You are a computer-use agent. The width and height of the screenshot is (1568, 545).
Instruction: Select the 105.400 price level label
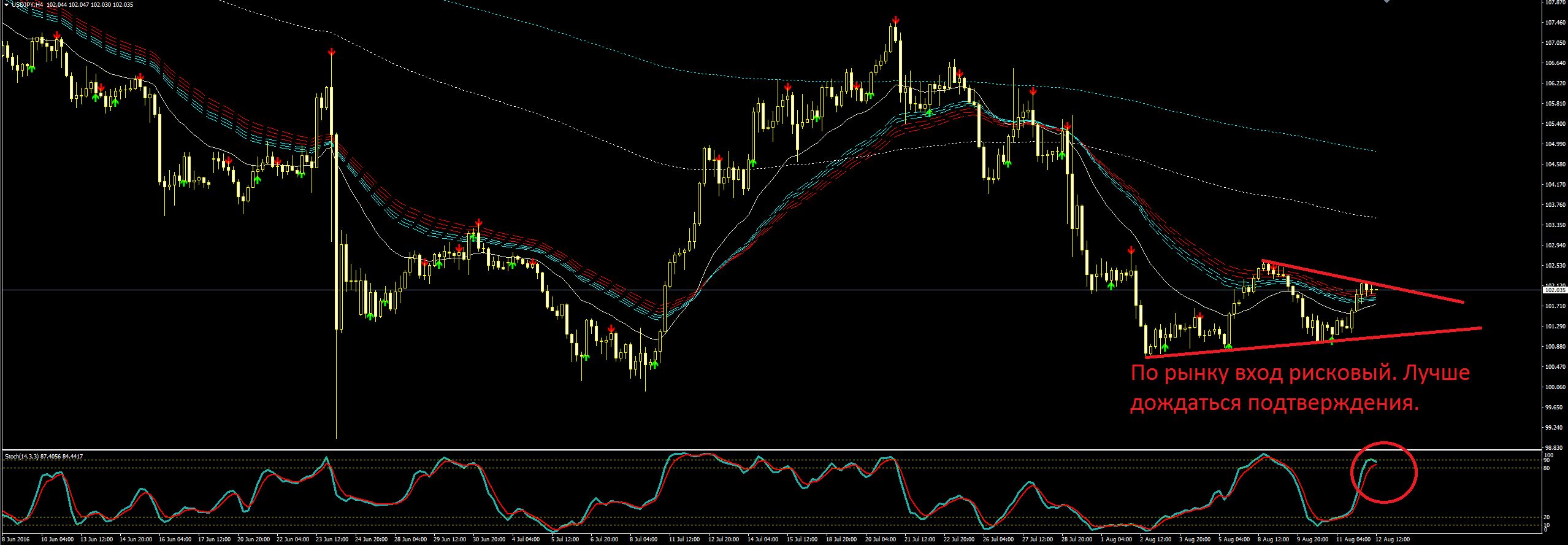(x=1555, y=124)
